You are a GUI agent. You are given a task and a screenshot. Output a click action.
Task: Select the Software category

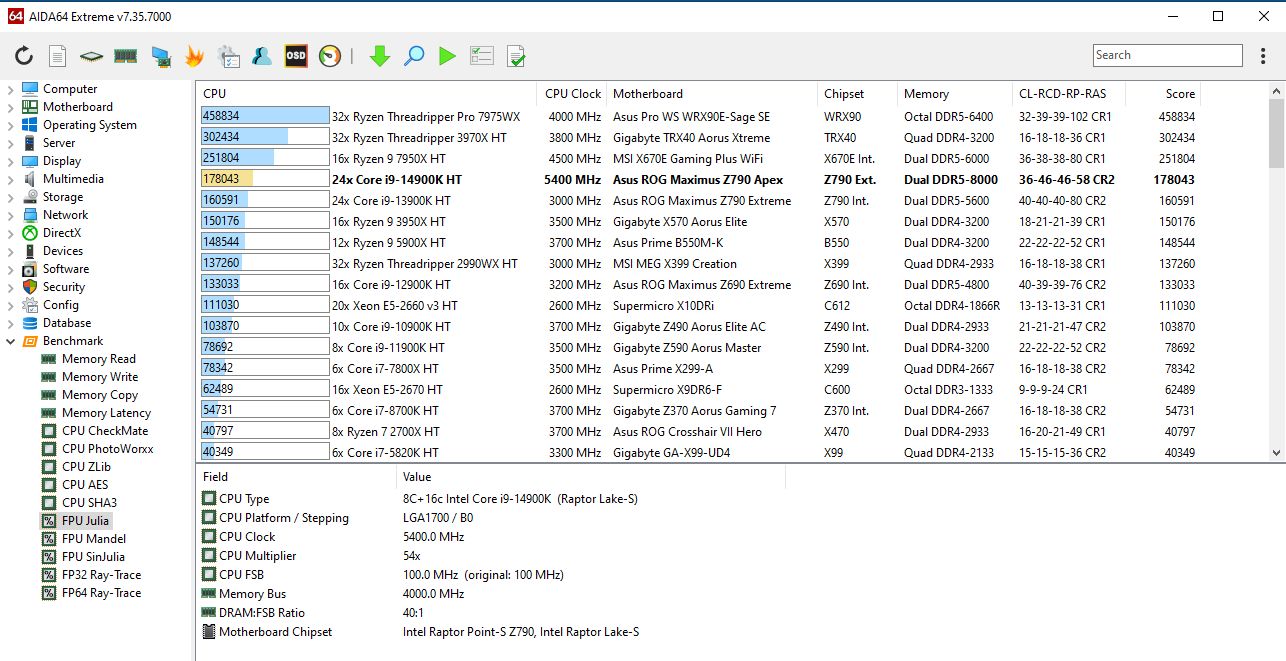65,269
